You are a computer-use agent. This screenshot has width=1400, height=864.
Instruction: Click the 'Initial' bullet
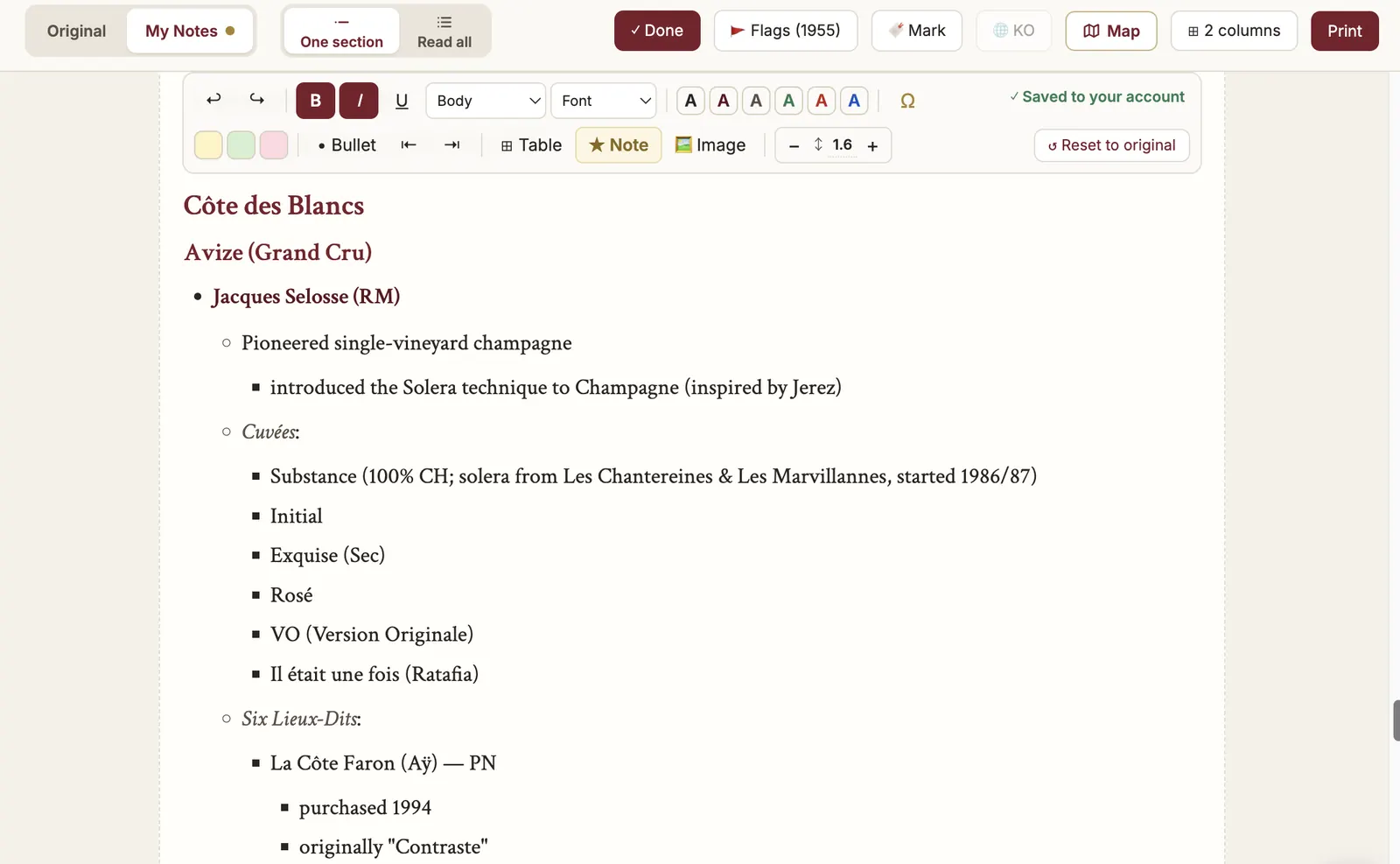click(x=297, y=516)
